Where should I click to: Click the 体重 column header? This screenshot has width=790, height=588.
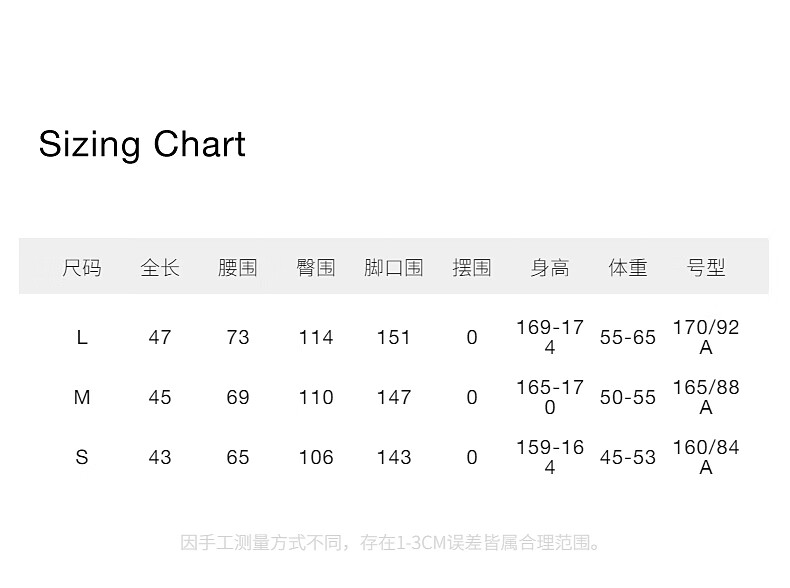(628, 267)
